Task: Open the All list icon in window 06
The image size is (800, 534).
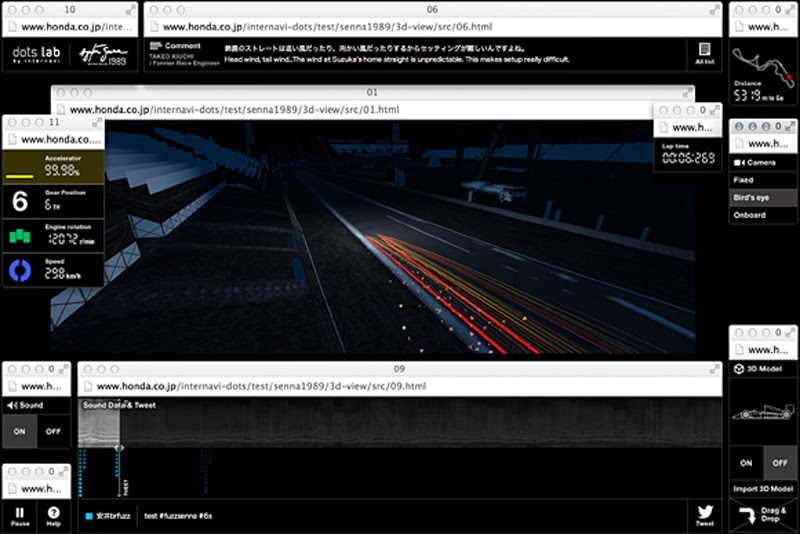Action: coord(705,53)
